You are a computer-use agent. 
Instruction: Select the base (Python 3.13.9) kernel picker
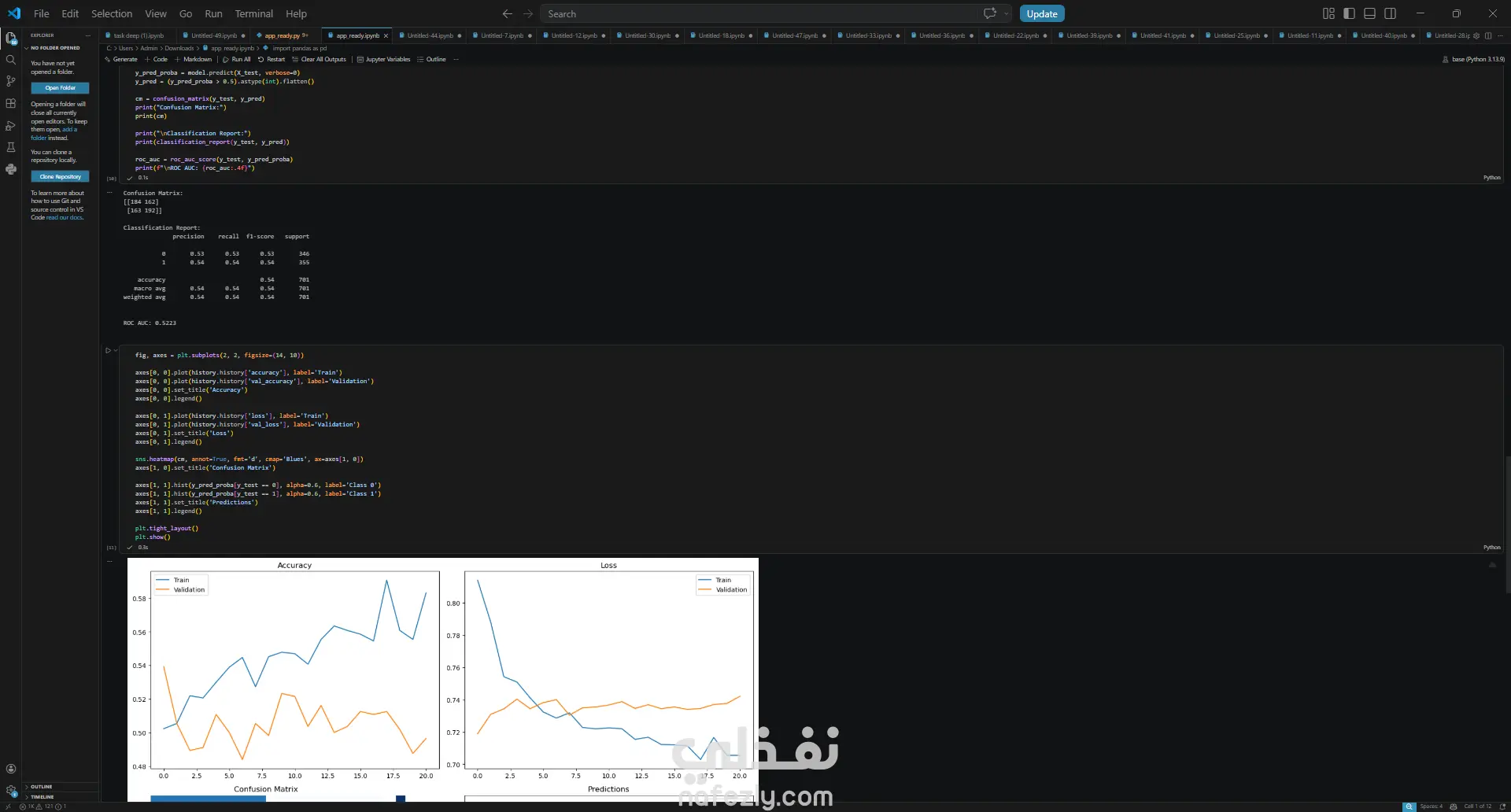pos(1473,59)
